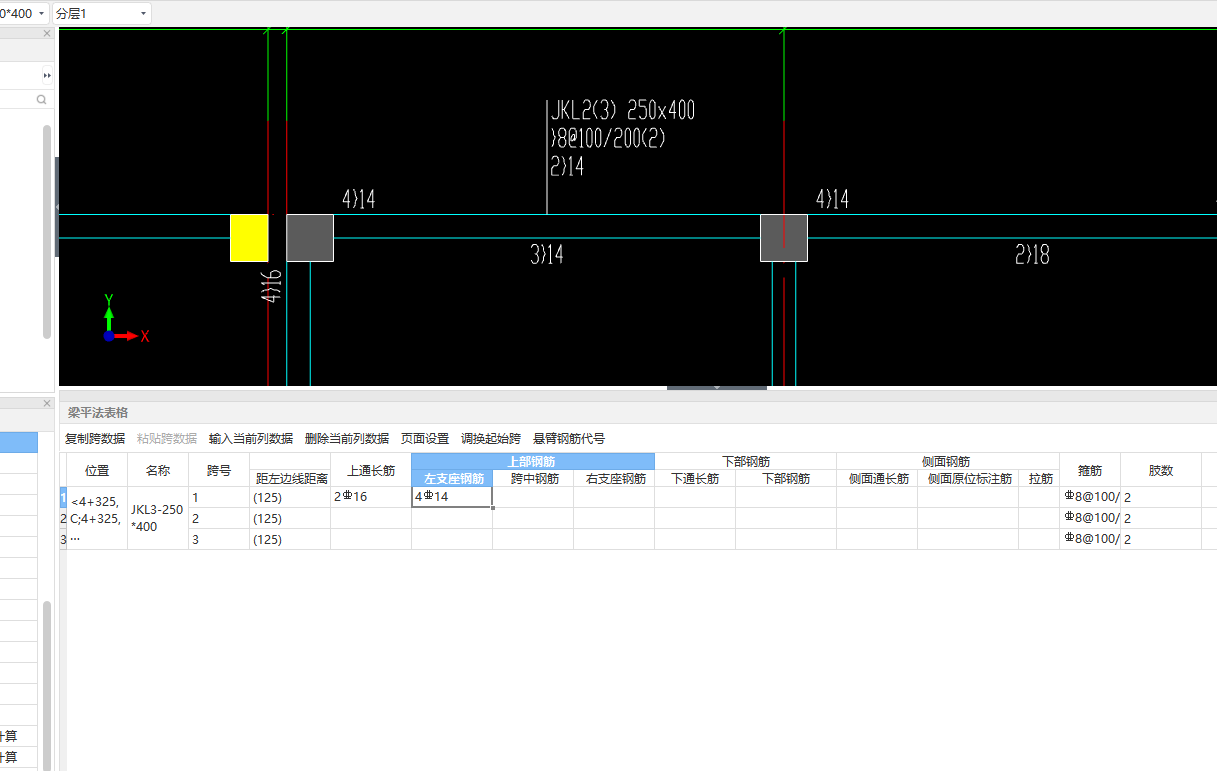Screen dimensions: 1217x771
Task: Click the 位置 column header
Action: click(x=97, y=470)
